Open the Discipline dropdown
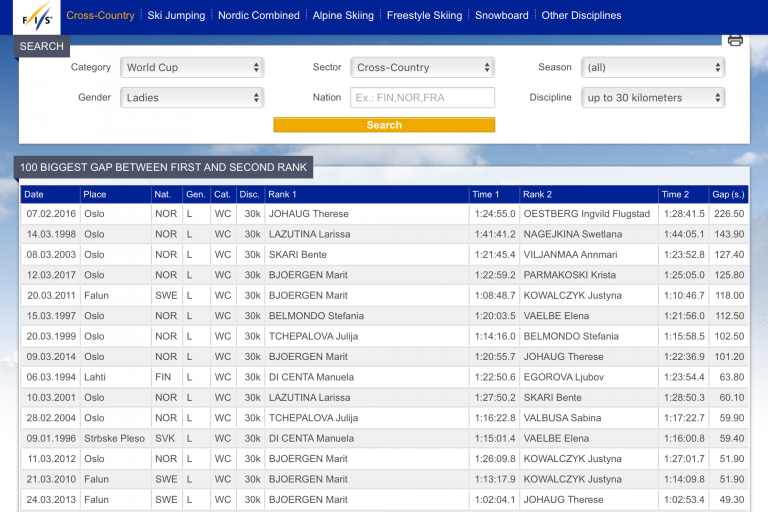768x512 pixels. (653, 98)
